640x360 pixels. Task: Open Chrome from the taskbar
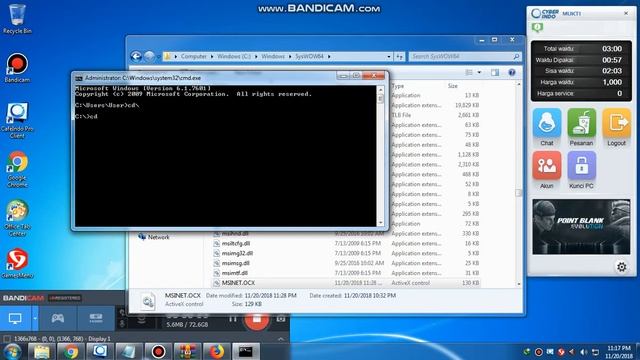[x=71, y=351]
